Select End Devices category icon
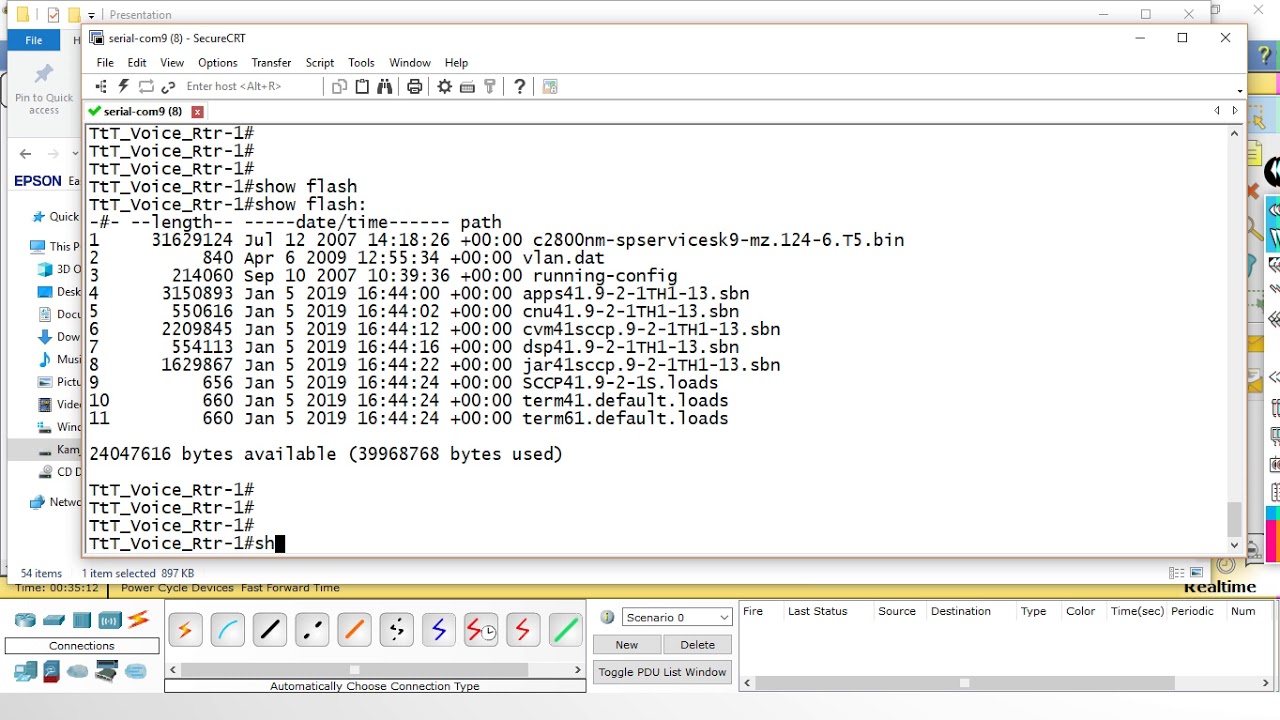Image resolution: width=1280 pixels, height=720 pixels. [x=25, y=672]
